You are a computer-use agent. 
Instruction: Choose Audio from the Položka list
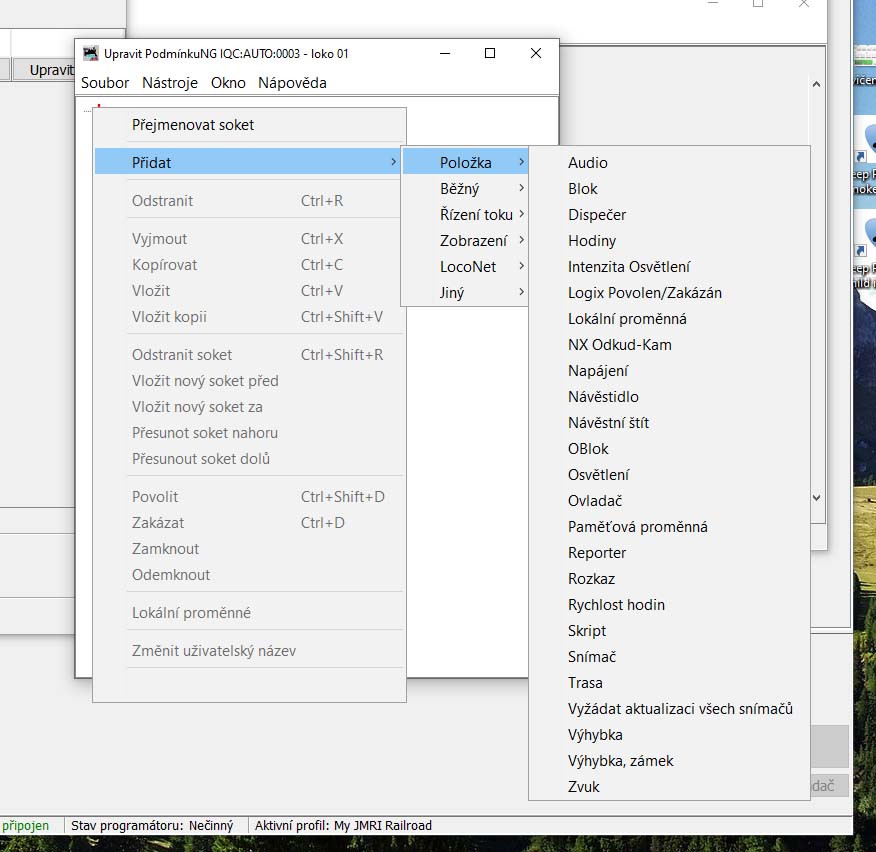coord(588,163)
